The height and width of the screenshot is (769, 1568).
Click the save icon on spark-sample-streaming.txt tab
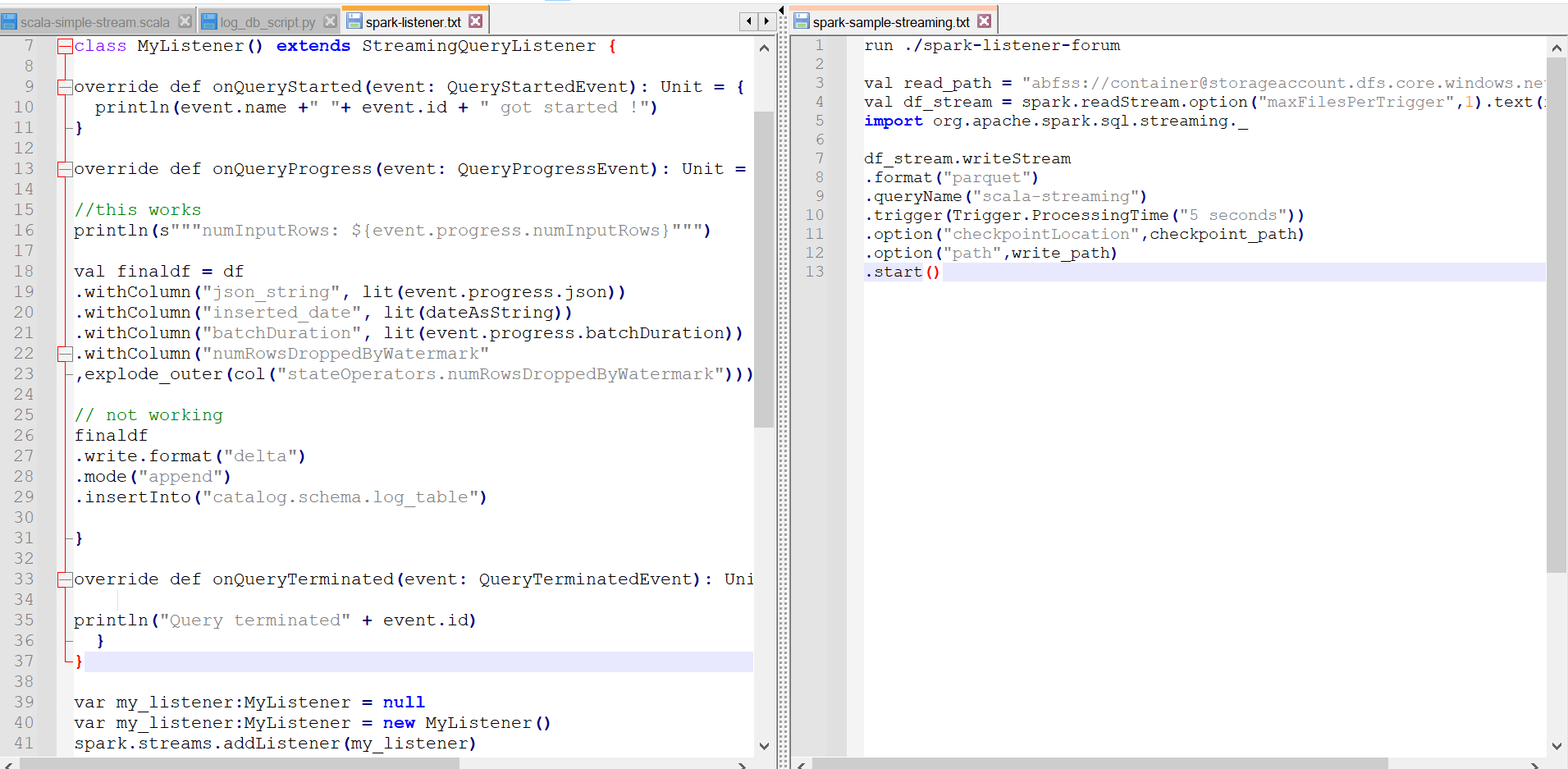coord(802,22)
